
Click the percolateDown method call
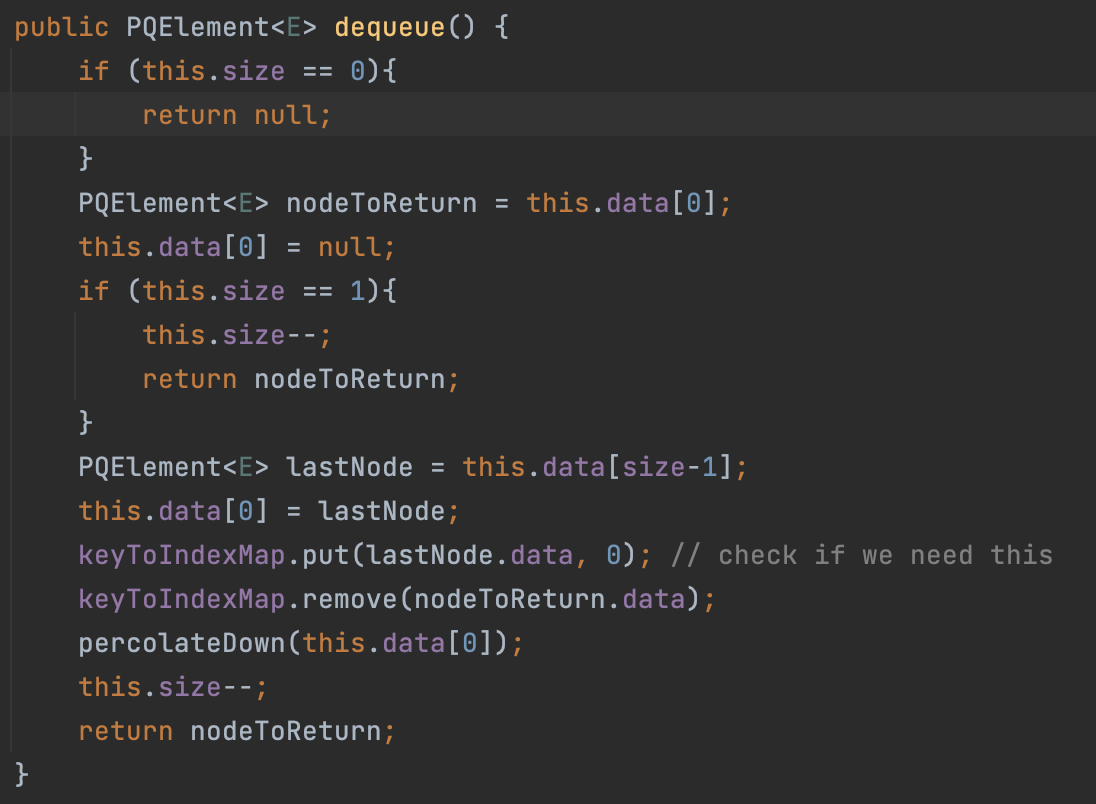(x=182, y=643)
